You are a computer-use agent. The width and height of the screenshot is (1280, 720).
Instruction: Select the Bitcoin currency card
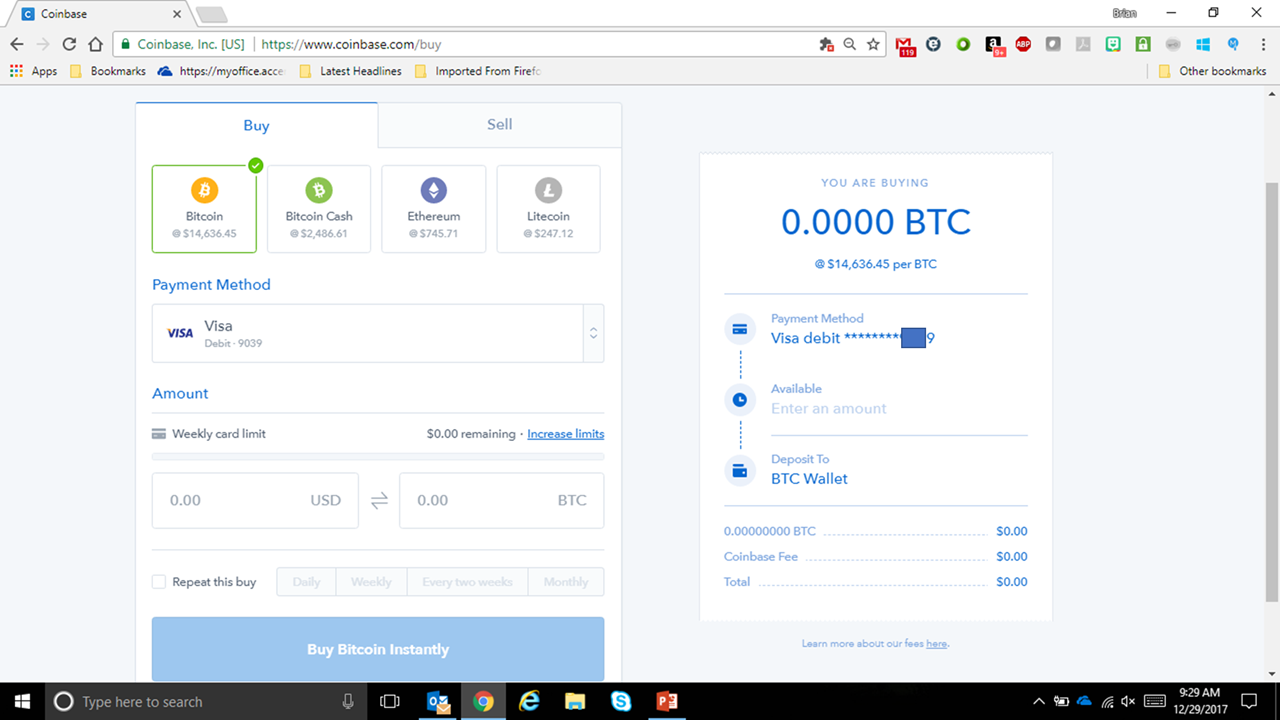tap(204, 208)
